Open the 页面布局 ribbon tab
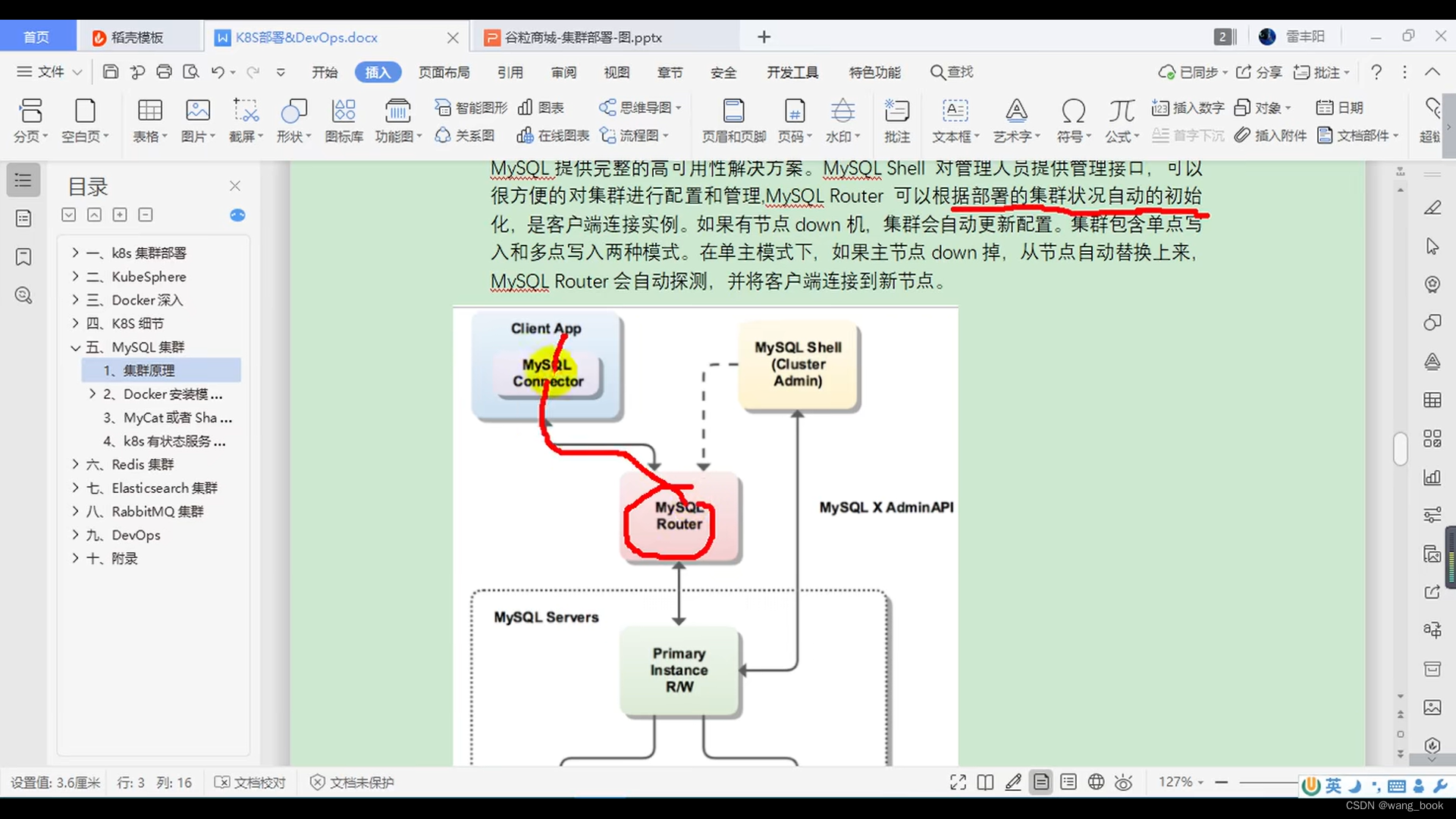The width and height of the screenshot is (1456, 819). point(444,72)
